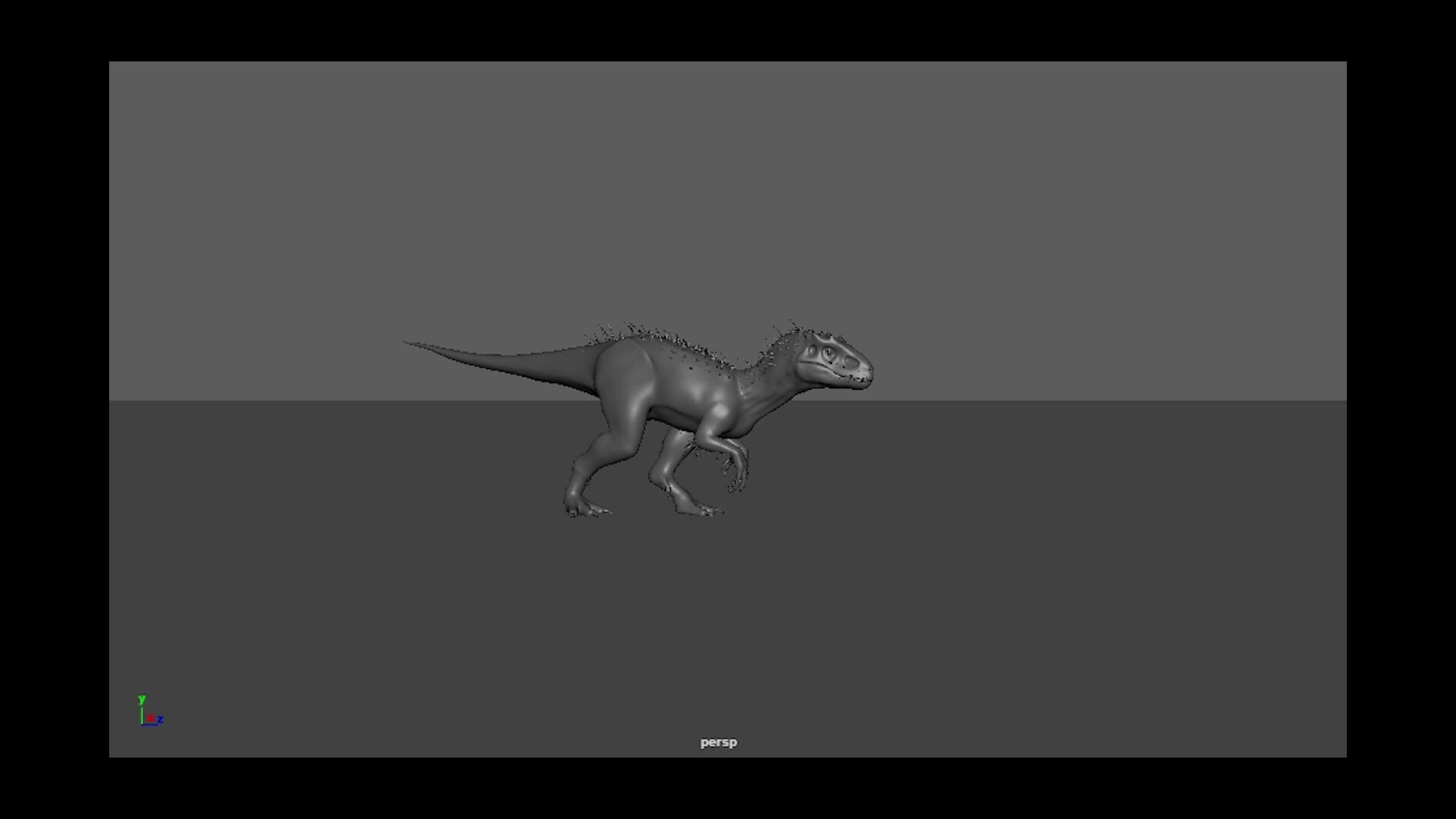Click the axis orientation gizmo in the corner

point(149,709)
